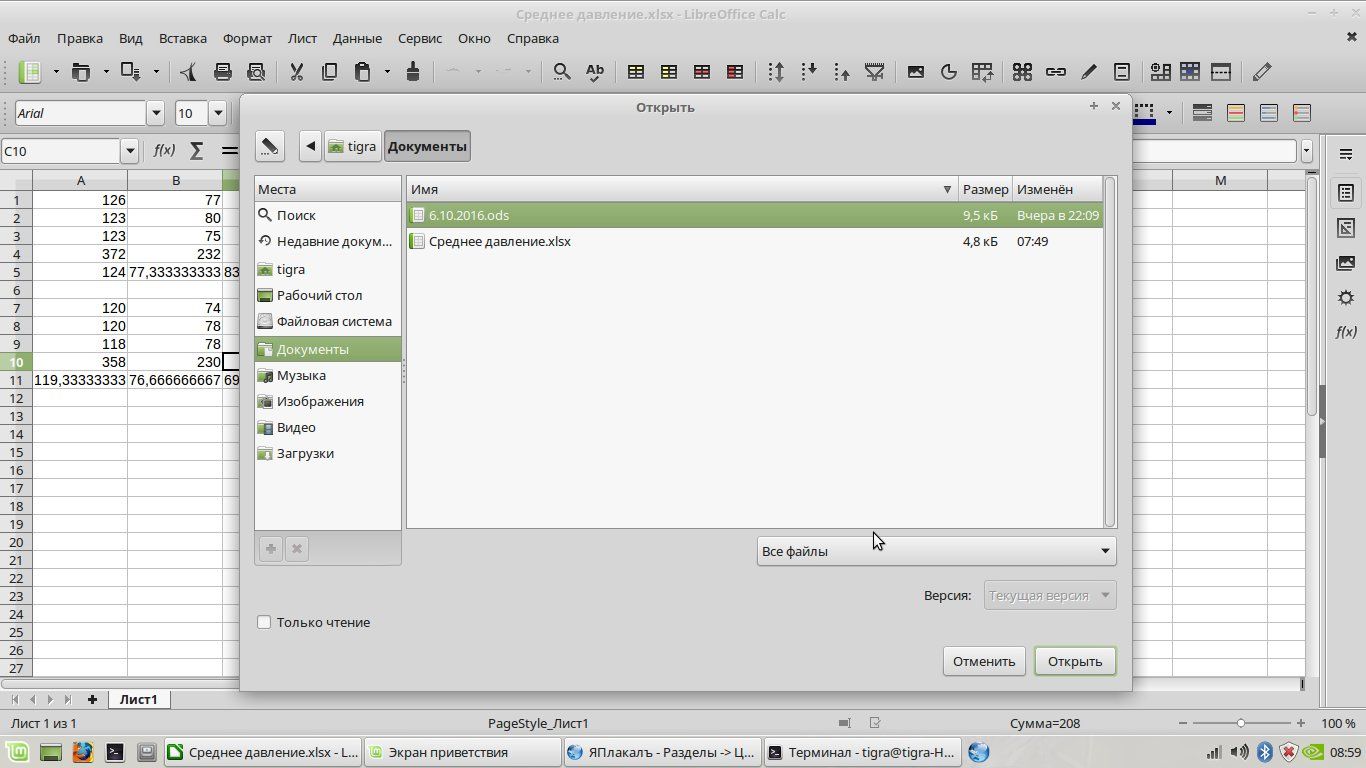
Task: Open Терминал window from taskbar
Action: [861, 752]
